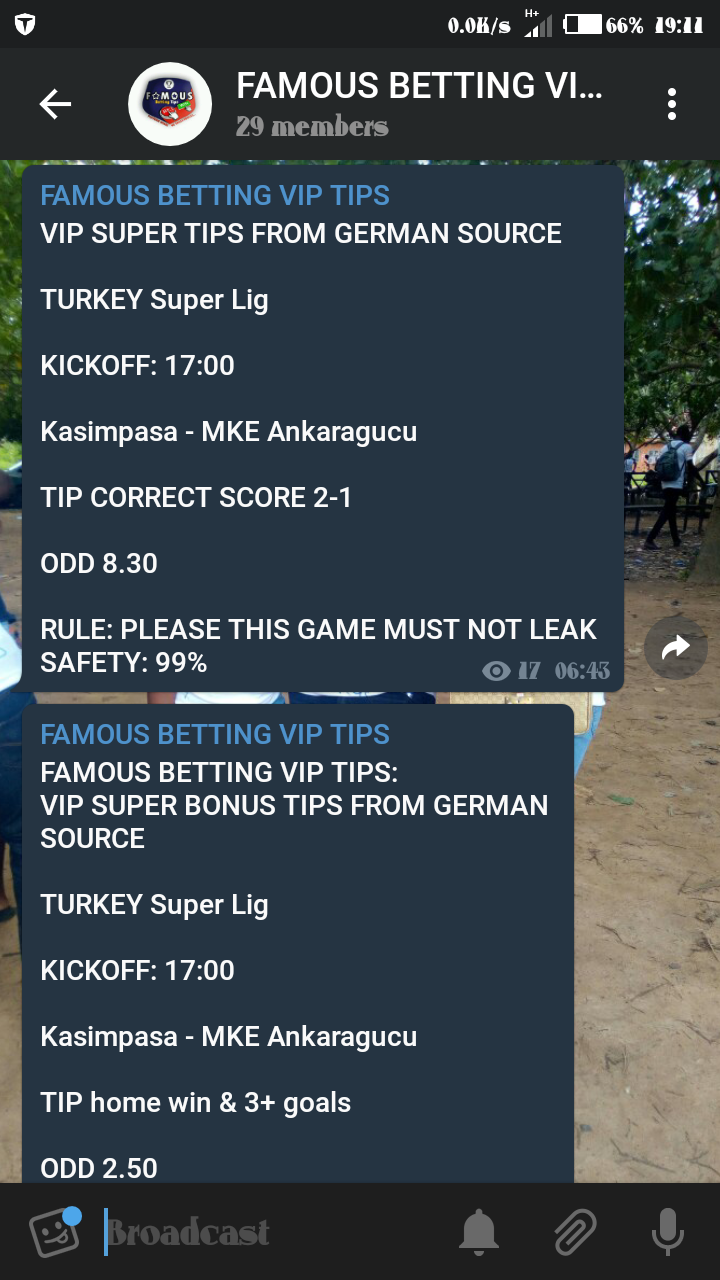
Task: Tap the battery indicator in the status bar
Action: point(583,24)
